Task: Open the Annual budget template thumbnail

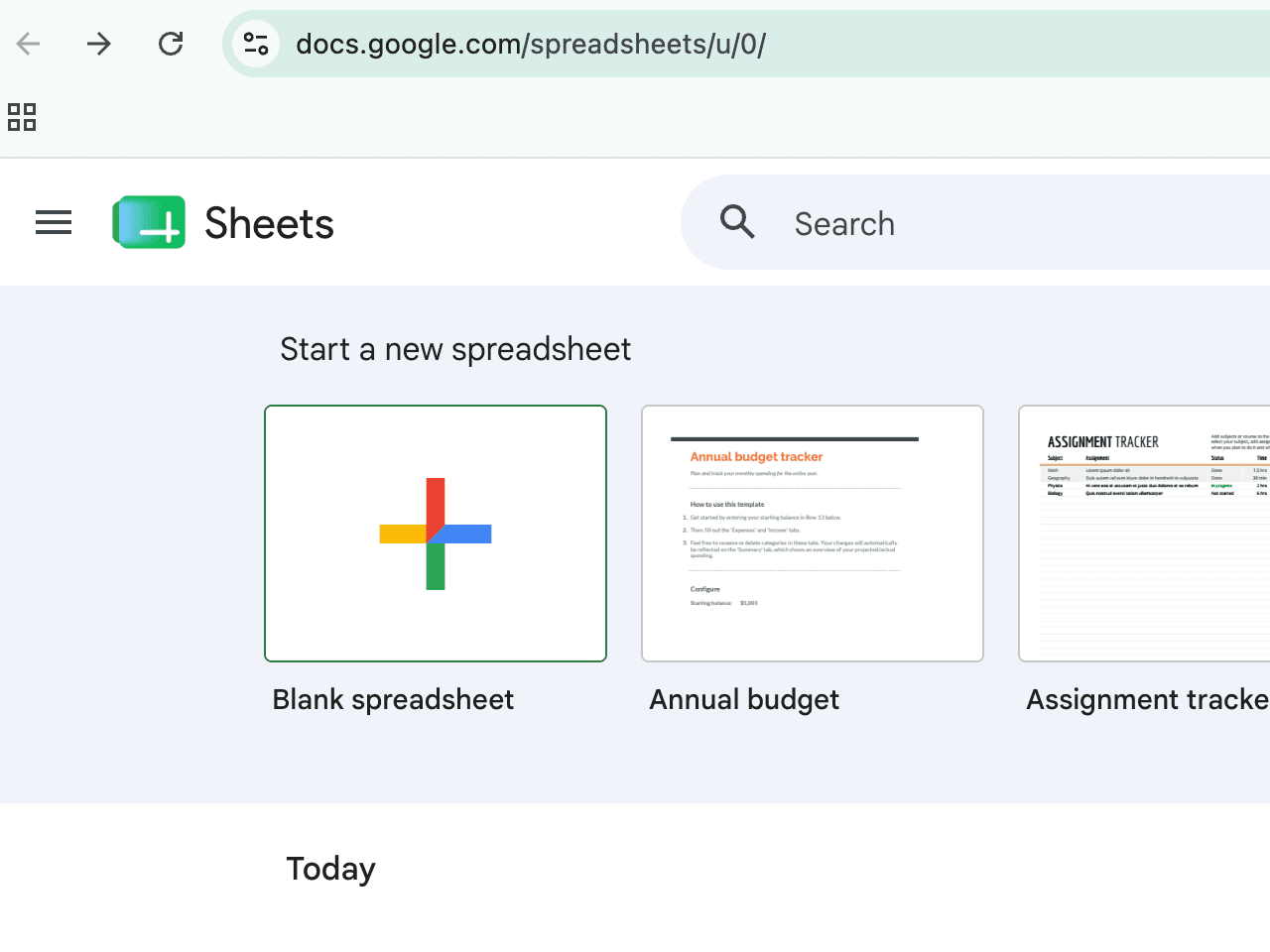Action: (813, 534)
